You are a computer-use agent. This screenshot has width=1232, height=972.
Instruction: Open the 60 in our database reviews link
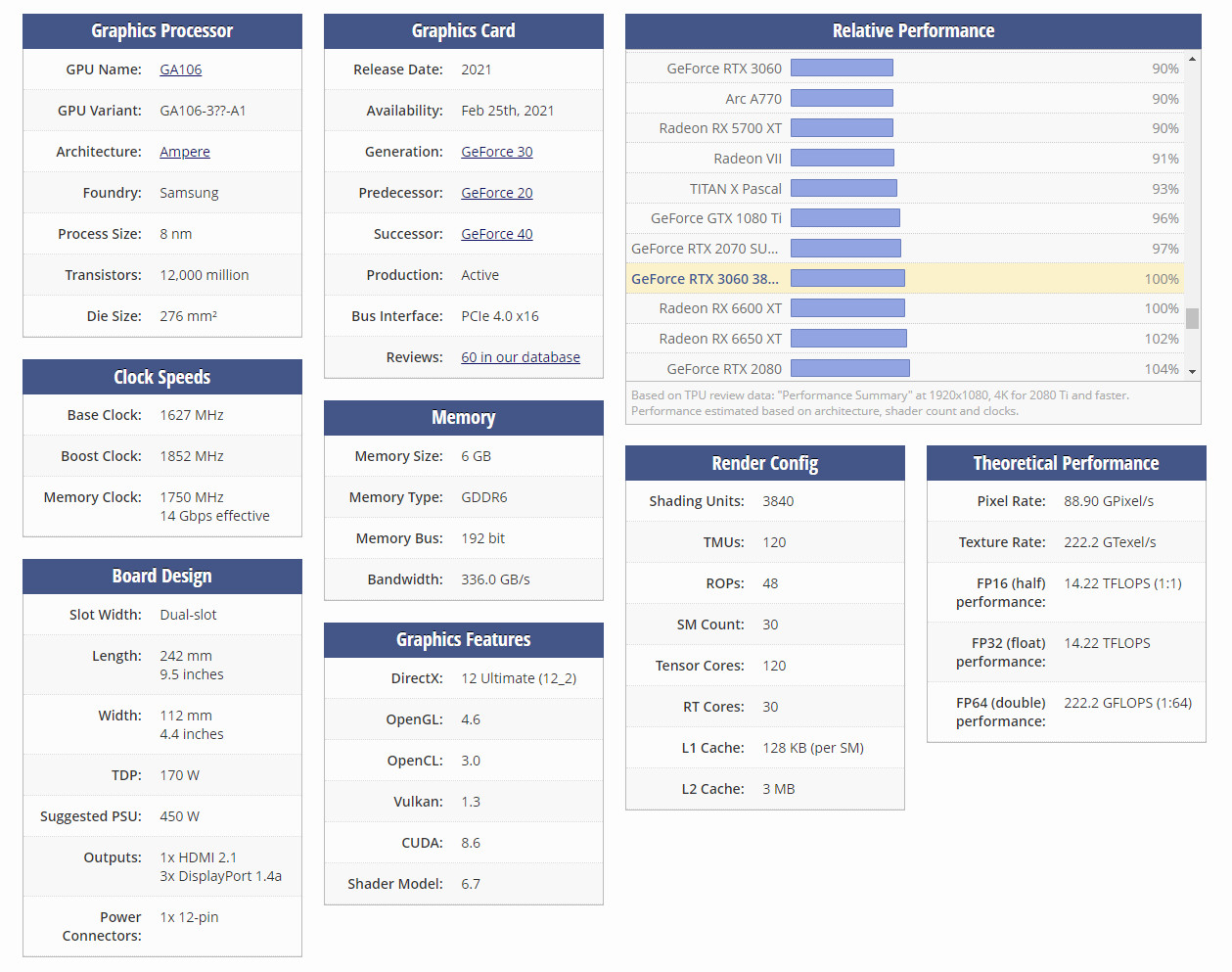pos(521,357)
